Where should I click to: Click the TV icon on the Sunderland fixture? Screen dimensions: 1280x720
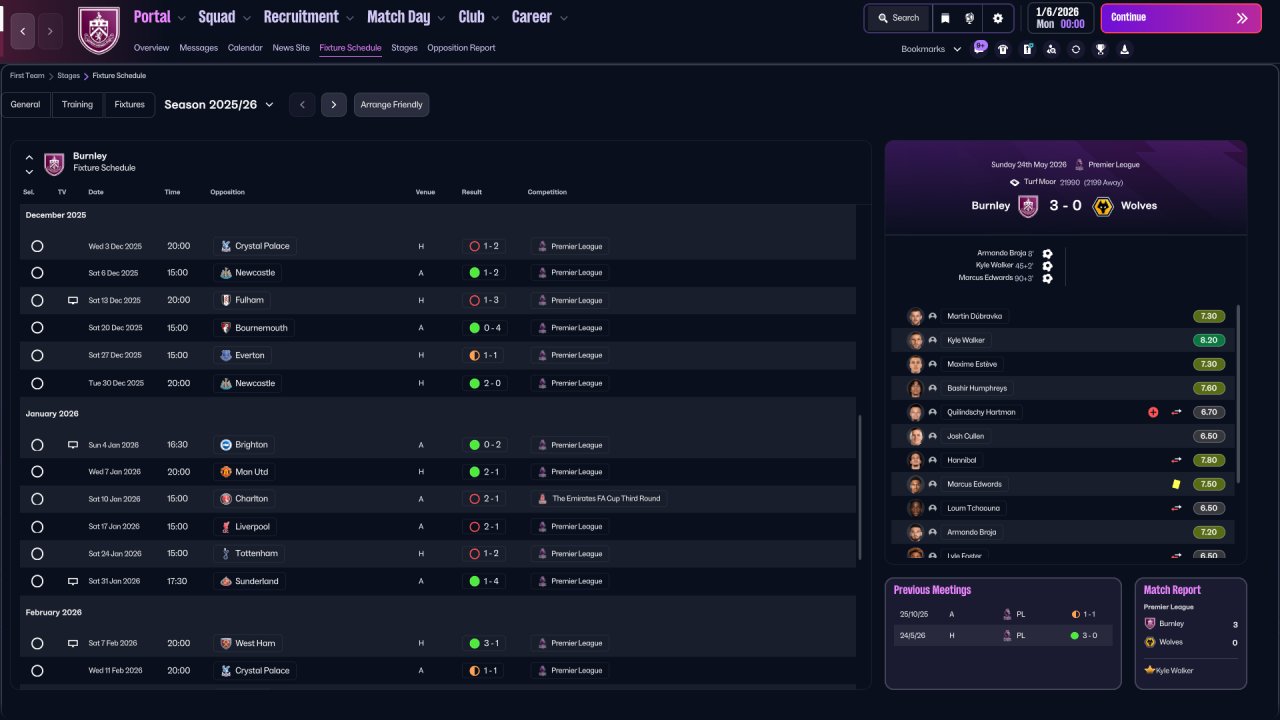point(72,581)
